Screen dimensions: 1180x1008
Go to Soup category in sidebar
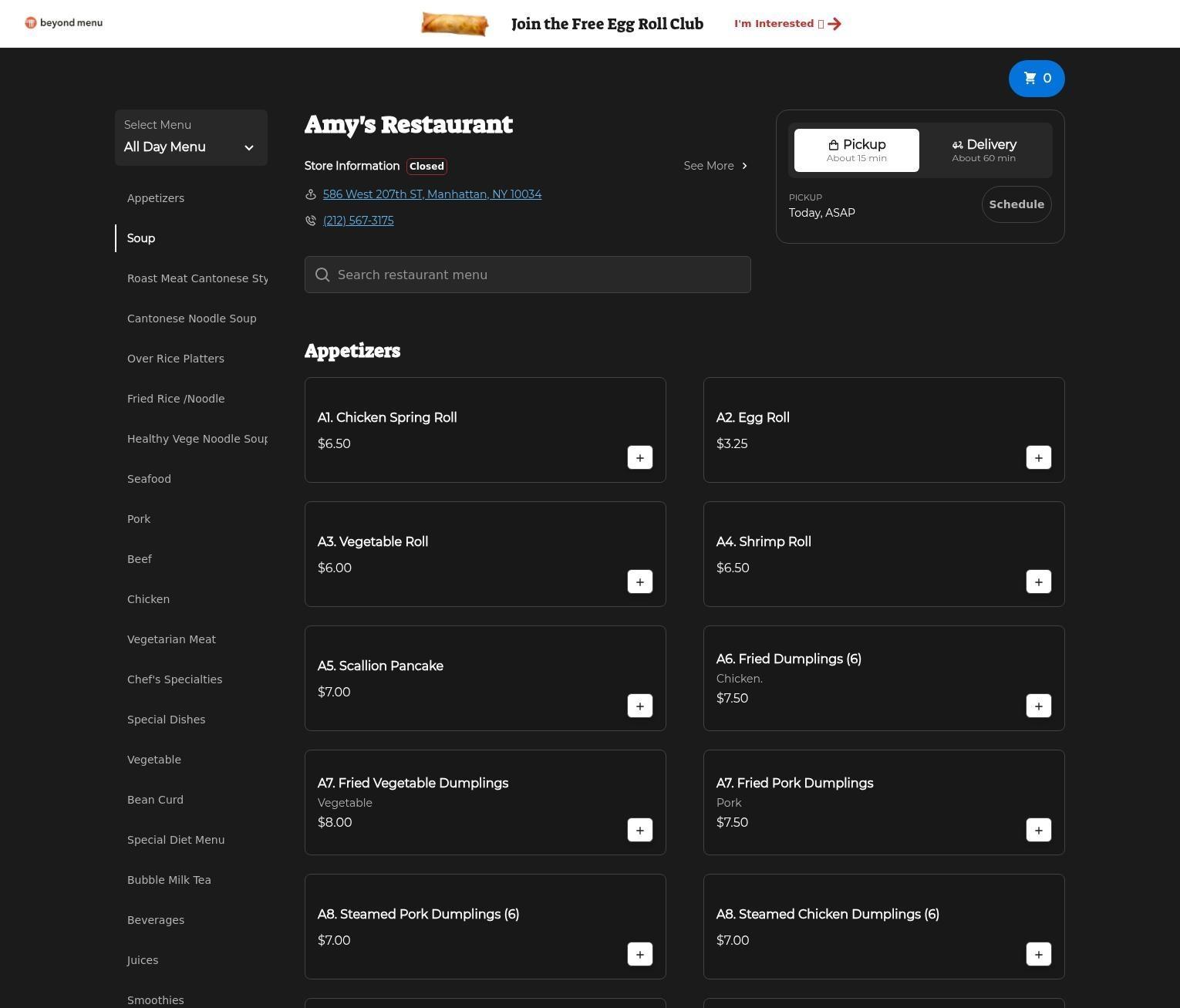pos(141,238)
